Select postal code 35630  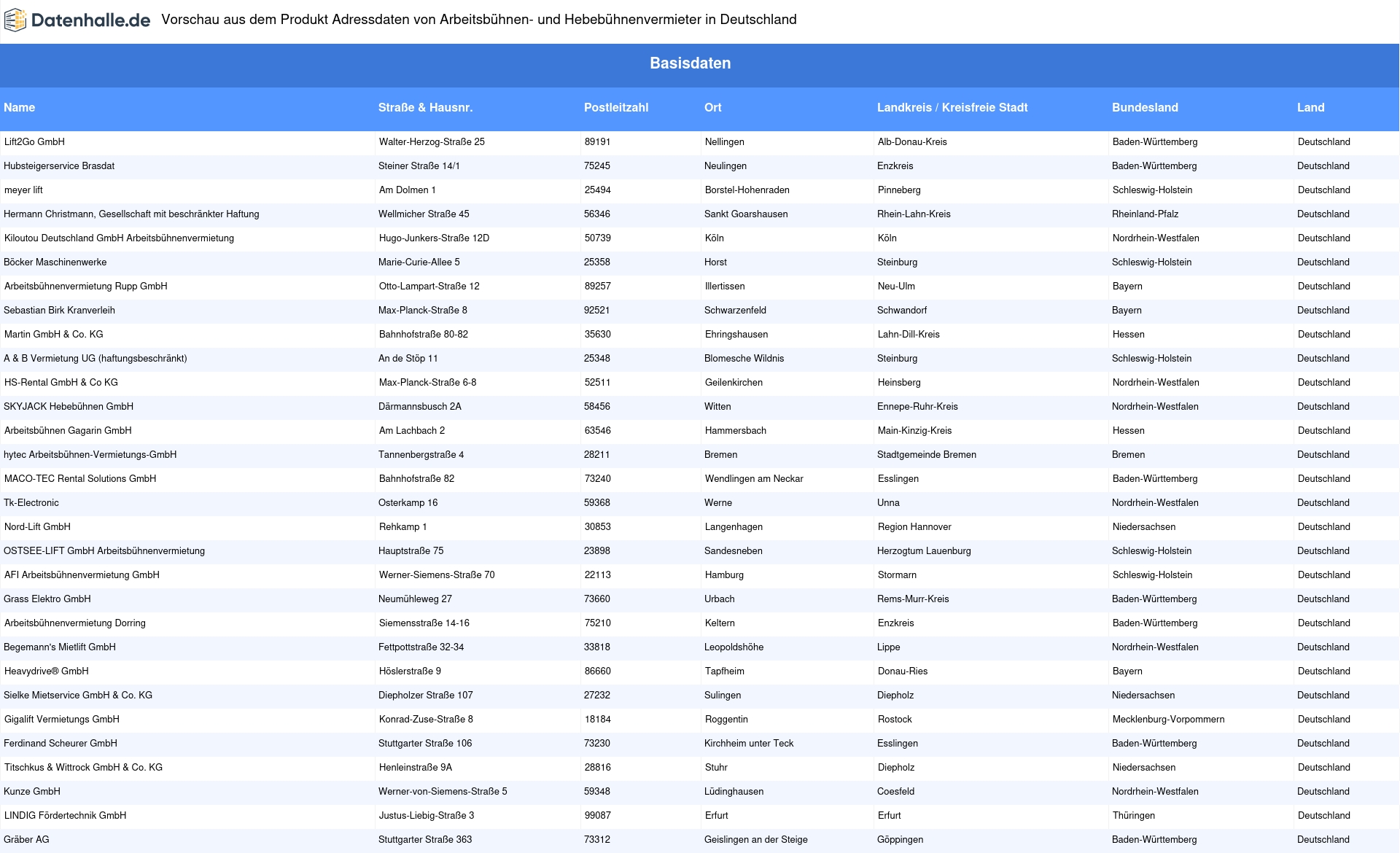click(x=597, y=335)
